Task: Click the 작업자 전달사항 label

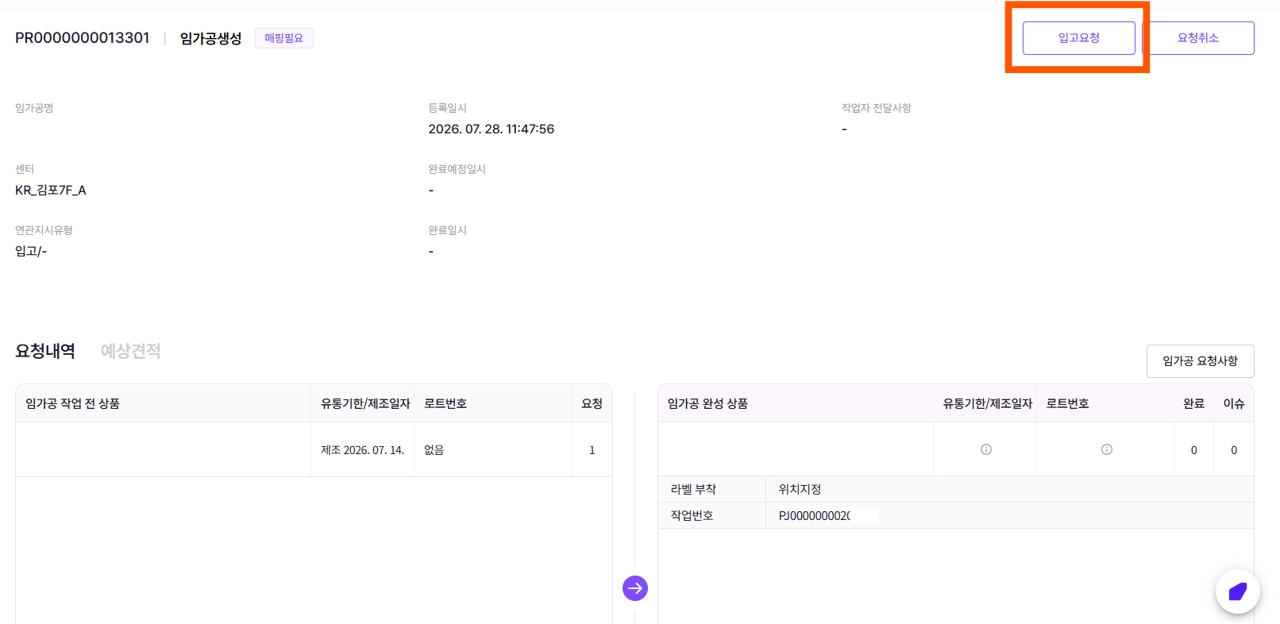Action: (876, 108)
